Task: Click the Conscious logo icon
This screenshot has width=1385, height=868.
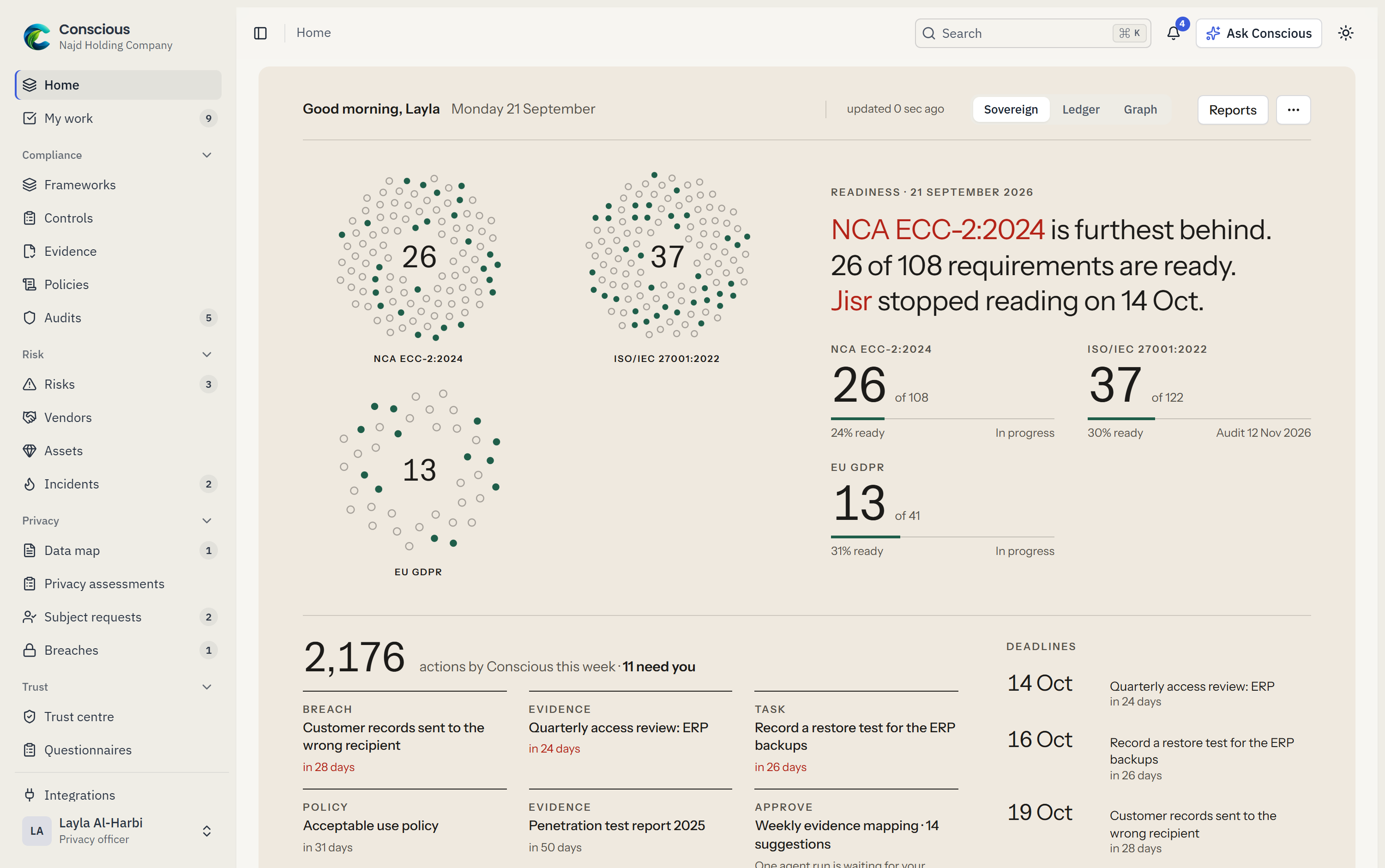Action: (37, 37)
